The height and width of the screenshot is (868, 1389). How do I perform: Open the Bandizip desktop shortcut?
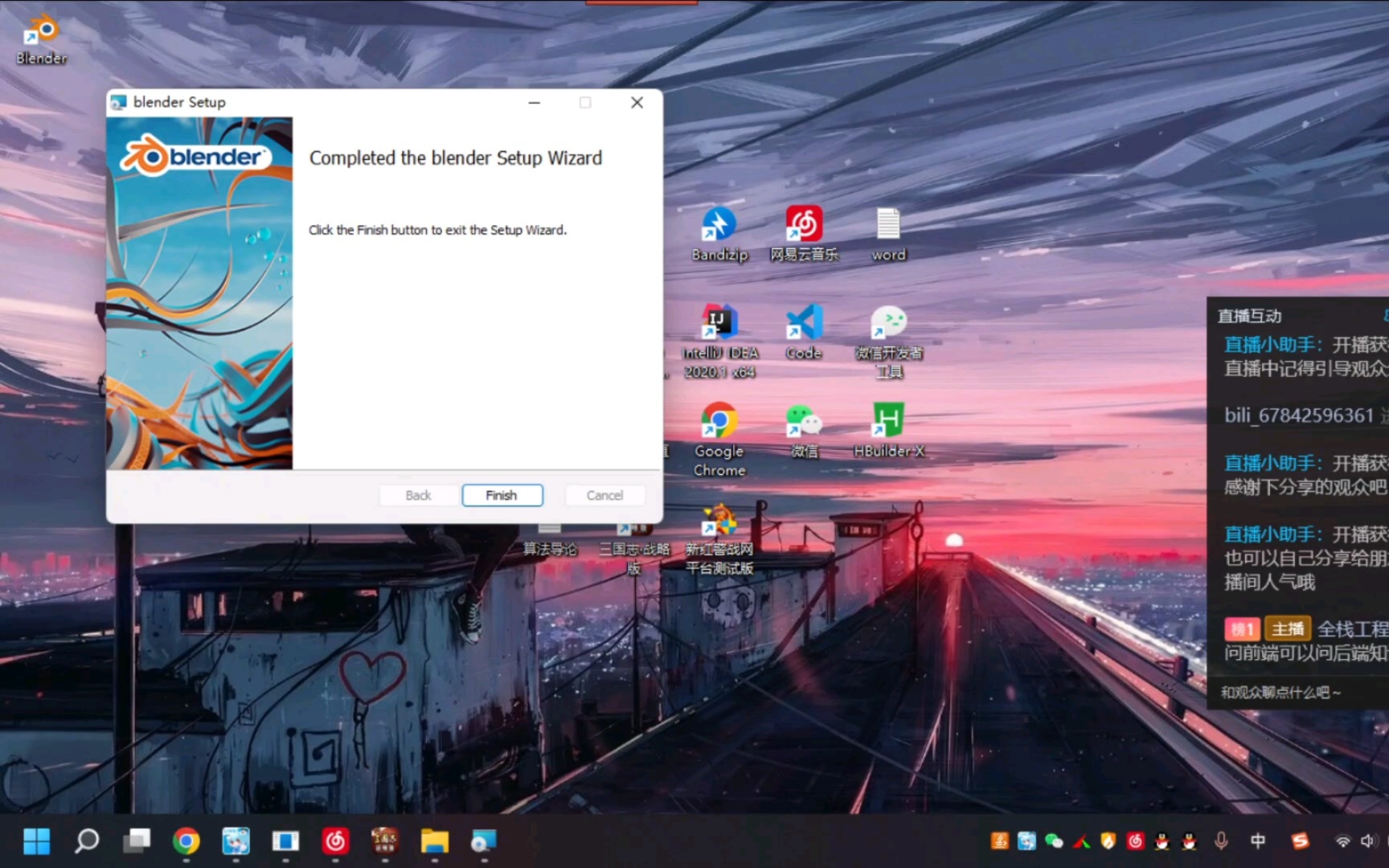click(x=719, y=234)
